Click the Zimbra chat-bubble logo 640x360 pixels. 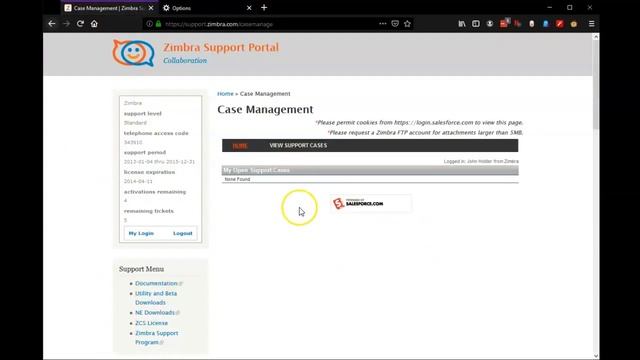pyautogui.click(x=134, y=53)
